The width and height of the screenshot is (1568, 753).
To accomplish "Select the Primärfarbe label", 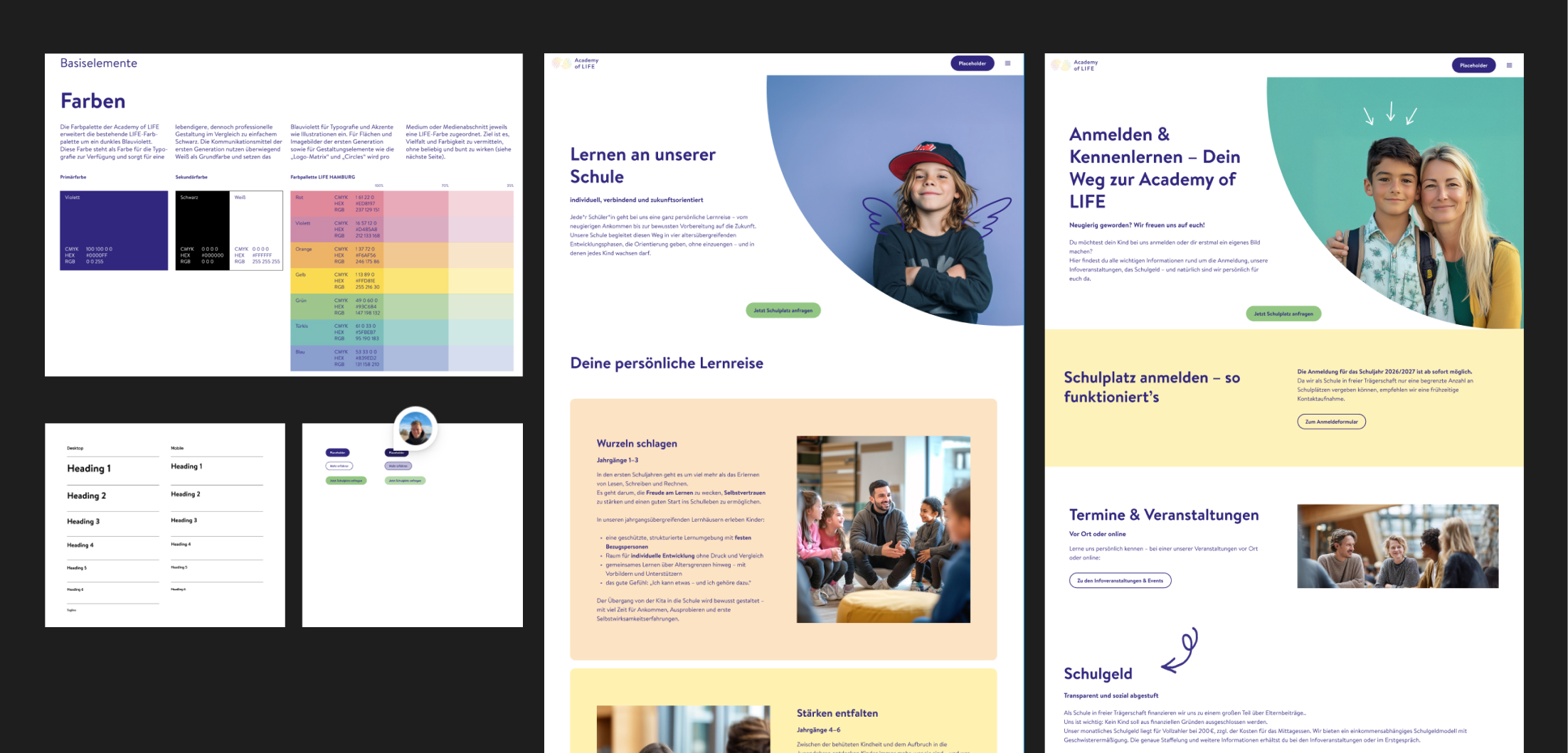I will [73, 177].
